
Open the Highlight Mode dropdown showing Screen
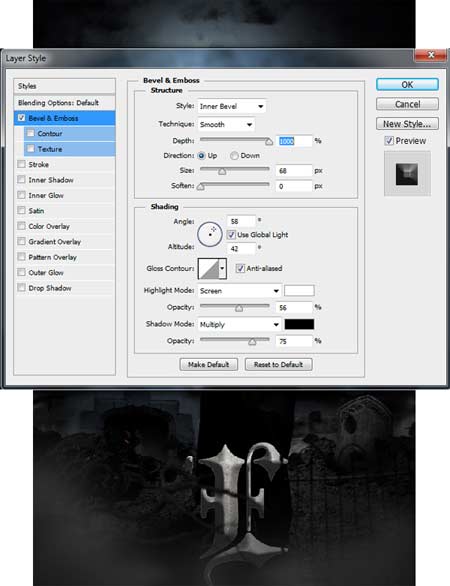pyautogui.click(x=240, y=291)
